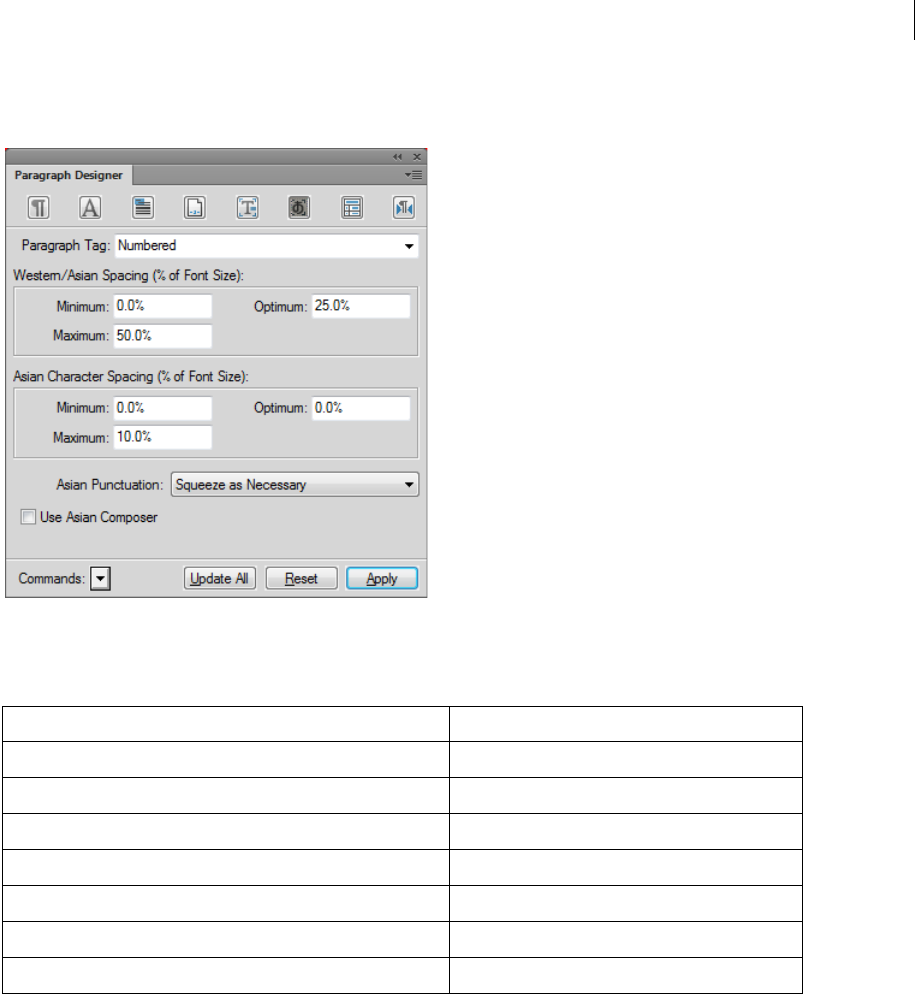The height and width of the screenshot is (994, 915).
Task: Close the Paragraph Designer panel
Action: [x=417, y=157]
